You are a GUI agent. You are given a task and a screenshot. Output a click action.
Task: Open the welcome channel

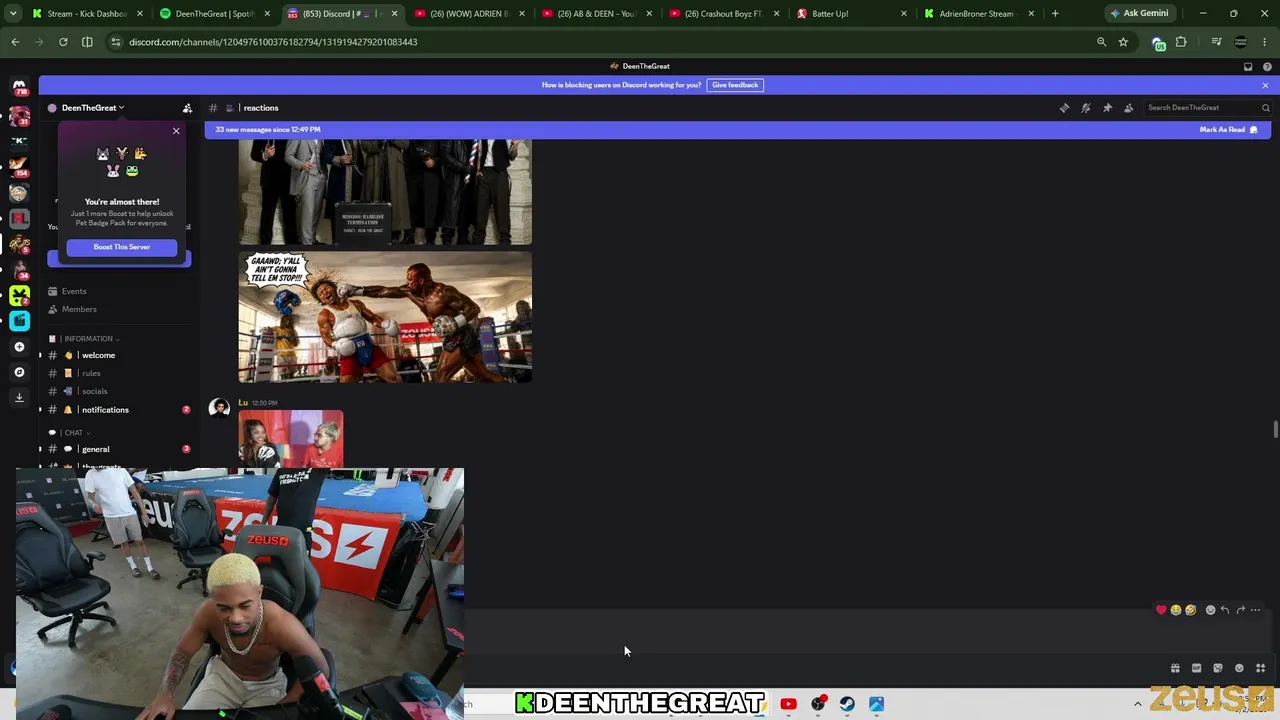119,355
